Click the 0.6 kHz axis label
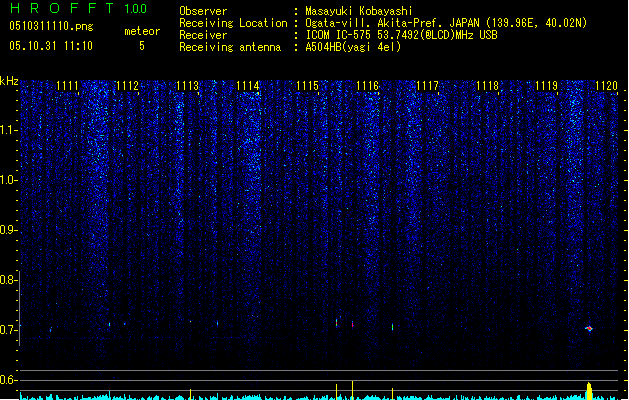This screenshot has height=400, width=629. point(8,380)
